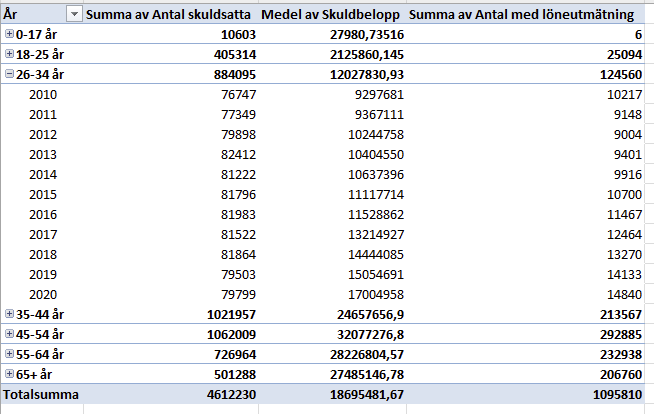The image size is (654, 414).
Task: Collapse the 26-34 år group
Action: tap(9, 74)
